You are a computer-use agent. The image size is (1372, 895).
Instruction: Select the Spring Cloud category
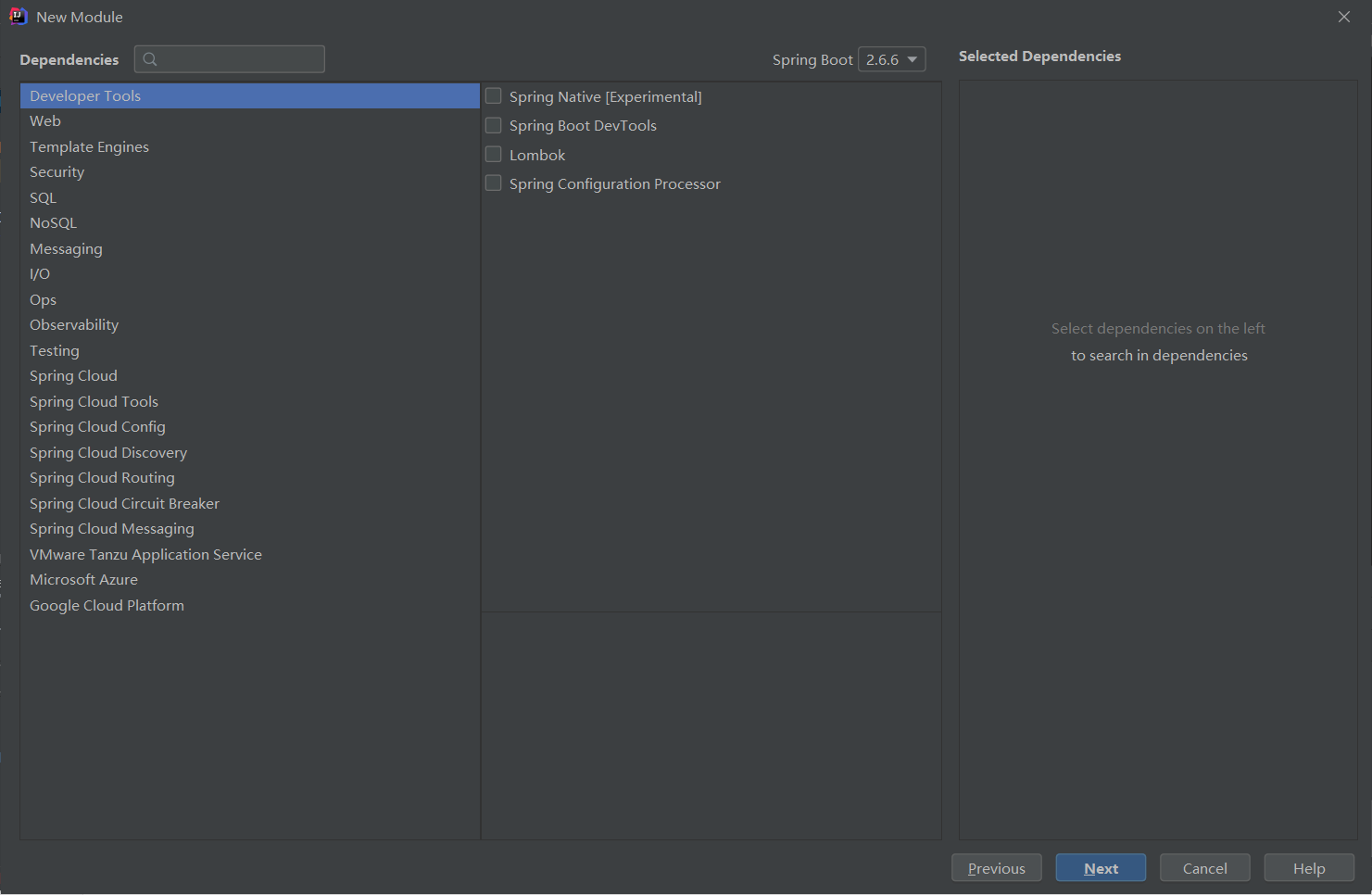[250, 376]
